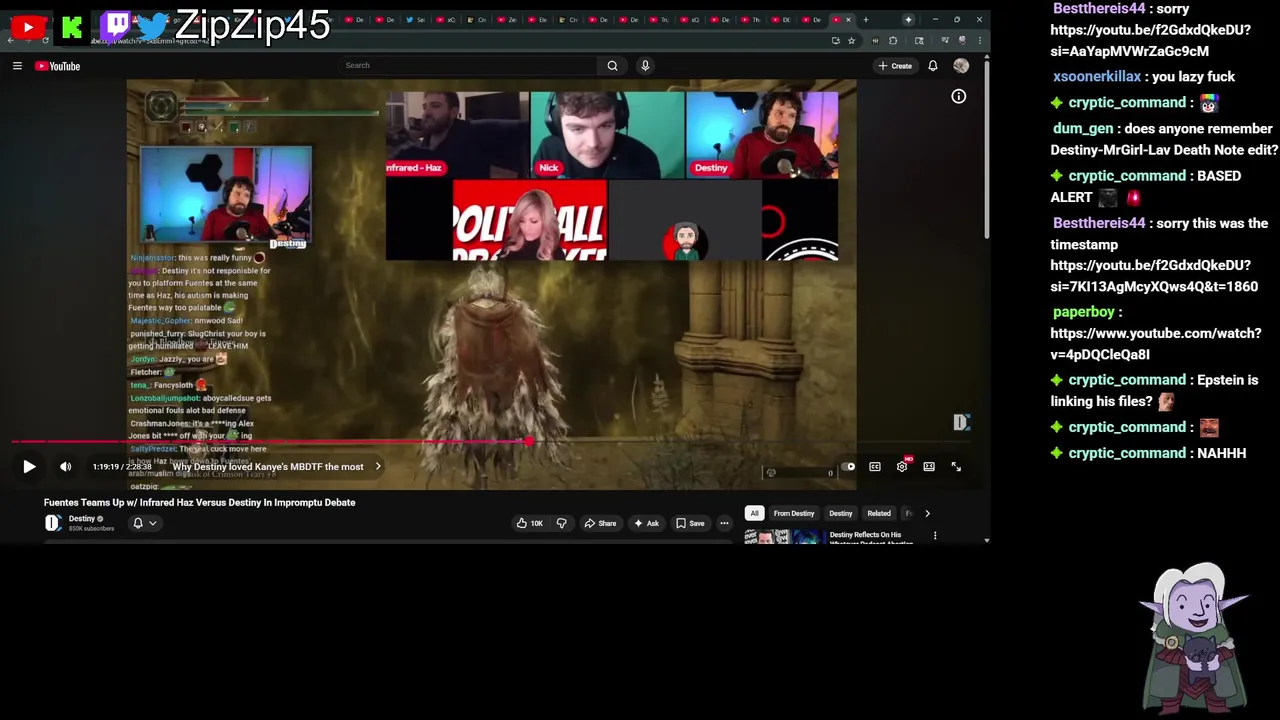Select the Related filter chip
Screen dimensions: 1280x720
[x=879, y=513]
